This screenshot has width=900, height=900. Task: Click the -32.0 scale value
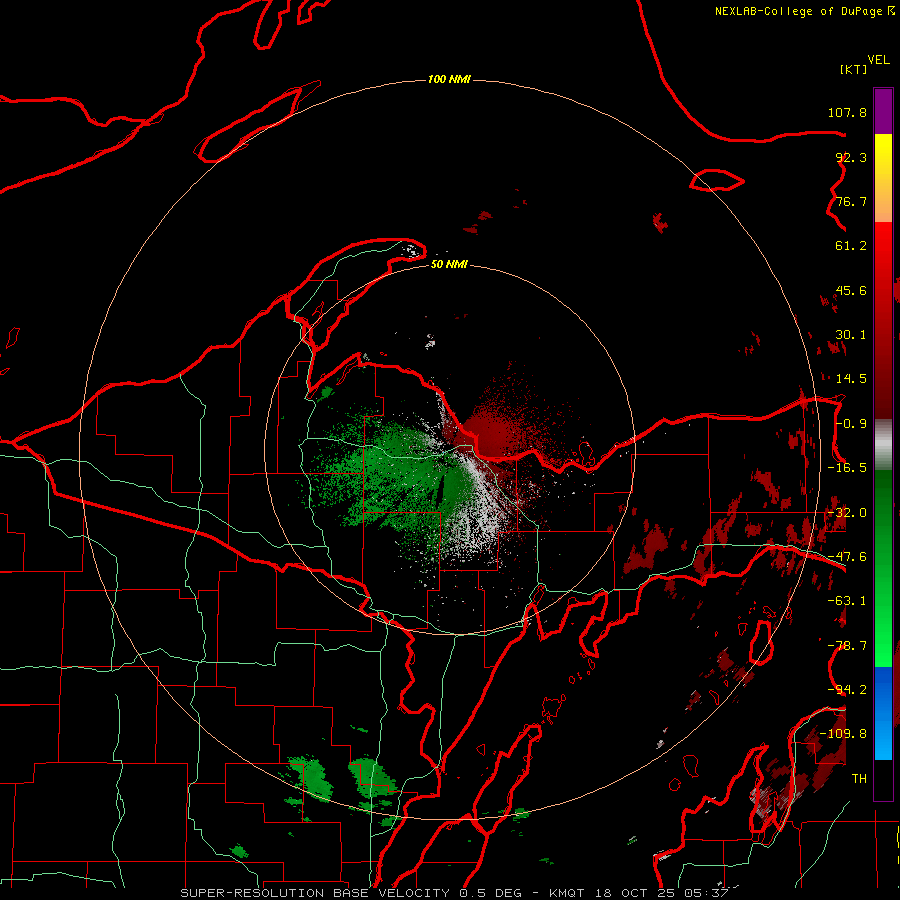[847, 513]
